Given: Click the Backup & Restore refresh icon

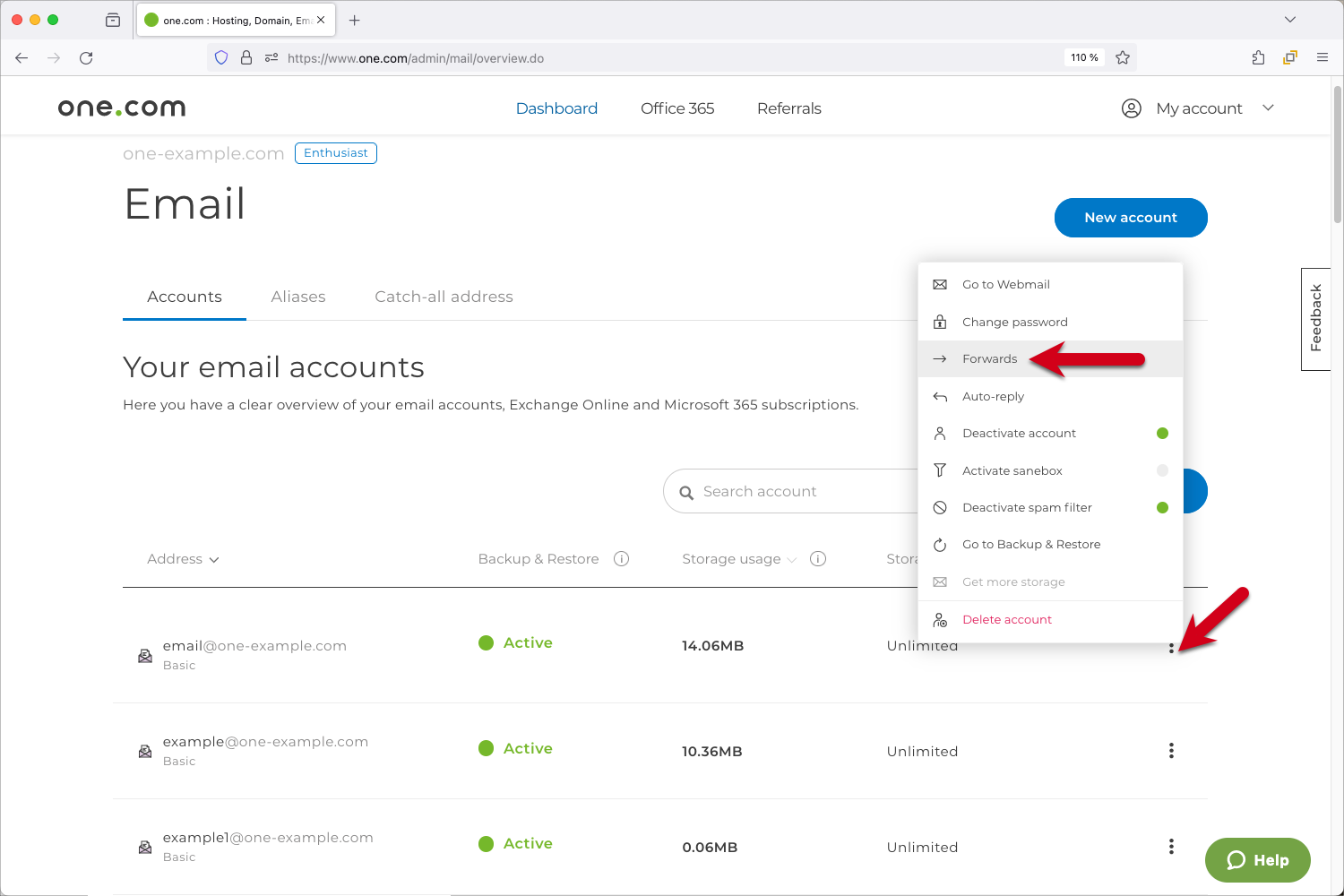Looking at the screenshot, I should [939, 544].
